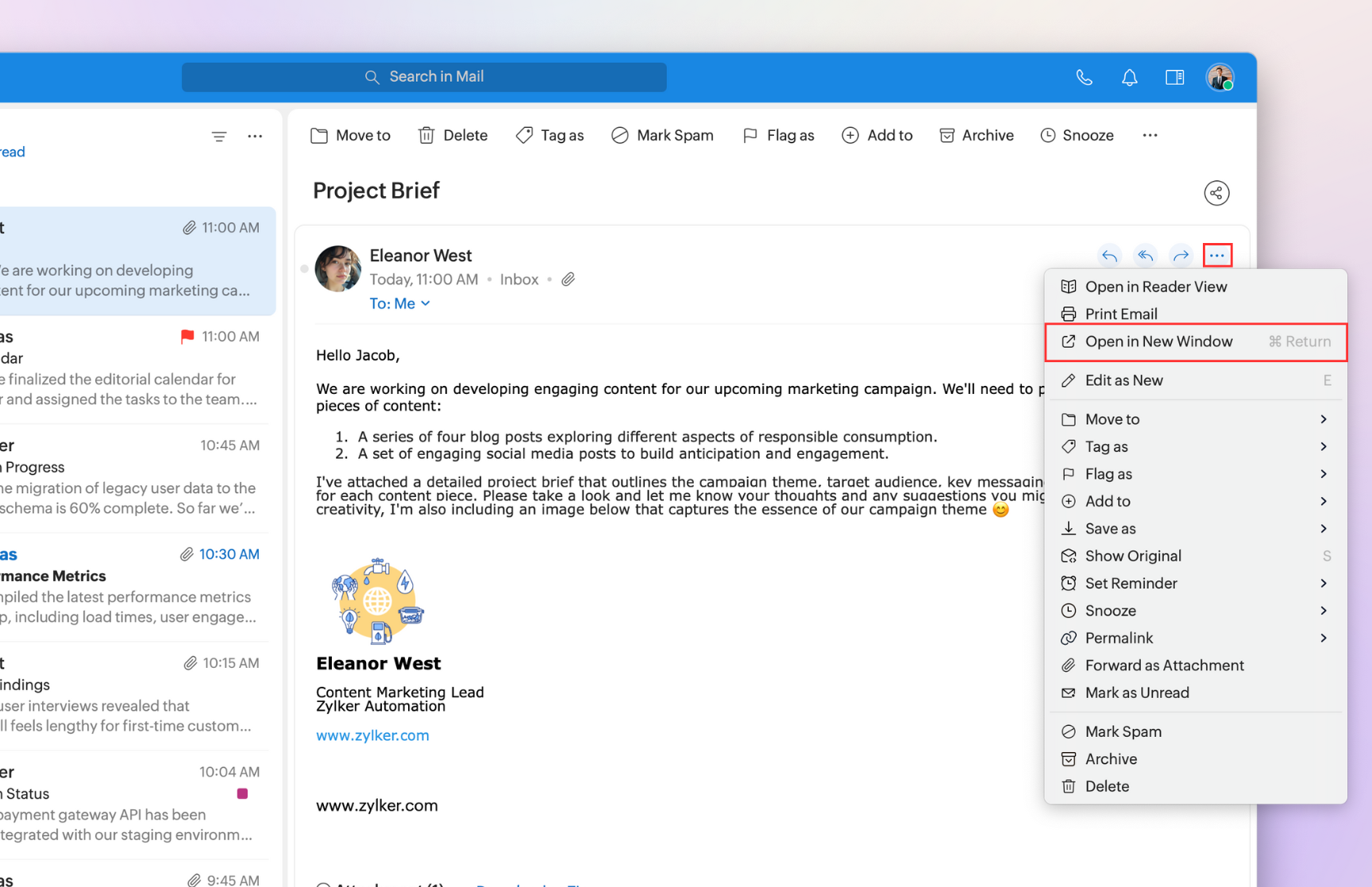Click Add to in the toolbar
Screen dimensions: 1372x887
[x=877, y=136]
